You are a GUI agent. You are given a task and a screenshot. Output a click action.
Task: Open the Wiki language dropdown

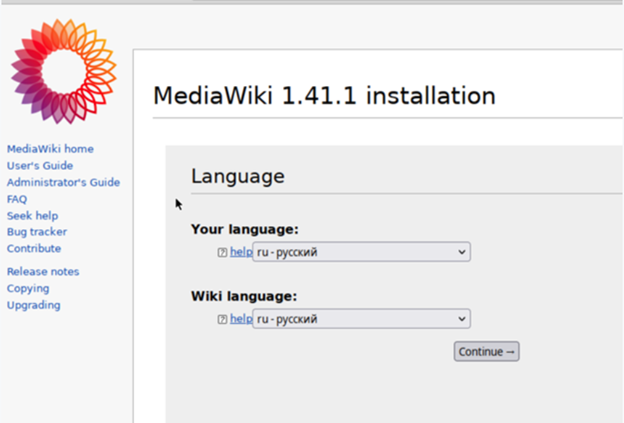click(361, 319)
